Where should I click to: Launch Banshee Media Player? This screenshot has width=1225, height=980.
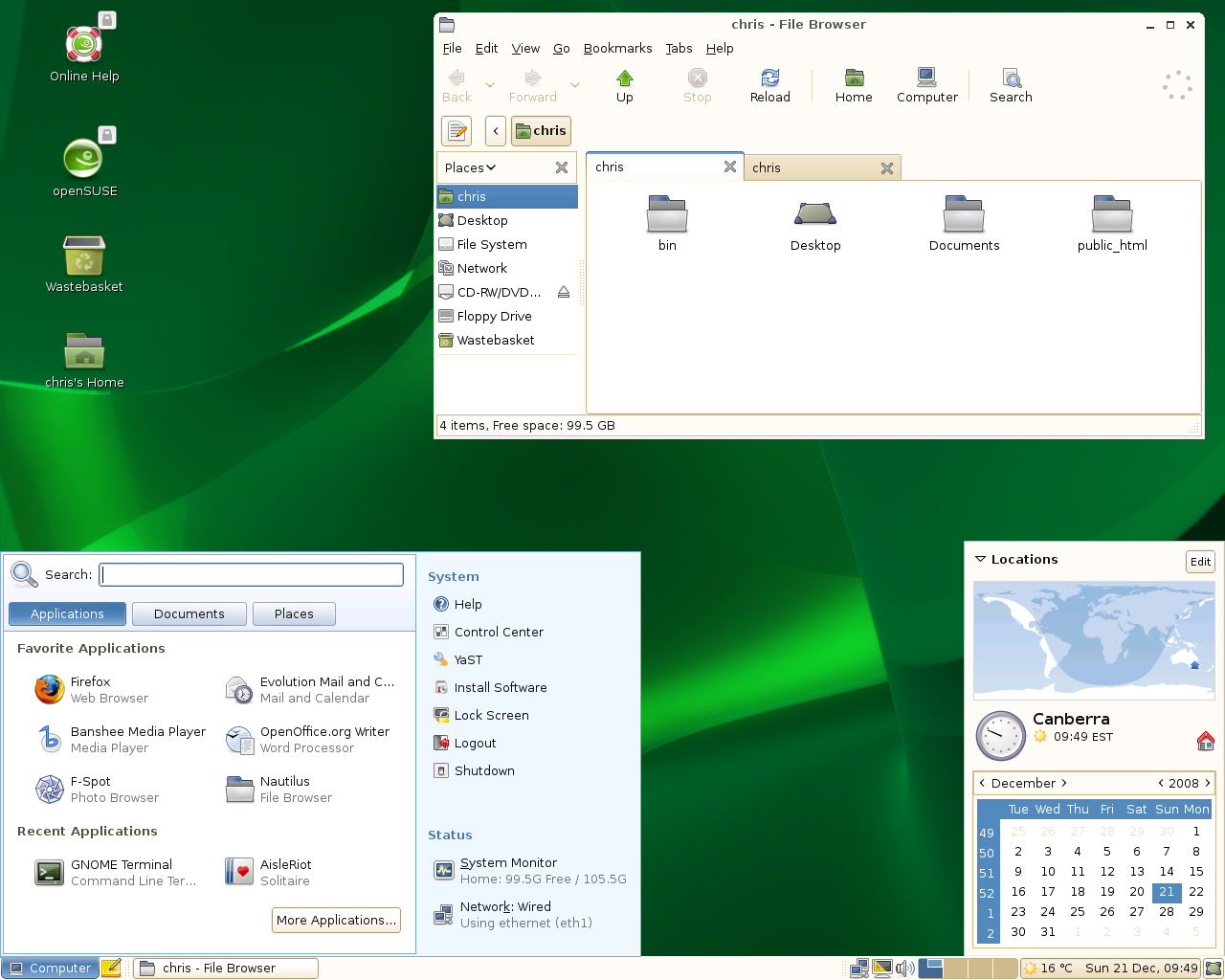(121, 739)
